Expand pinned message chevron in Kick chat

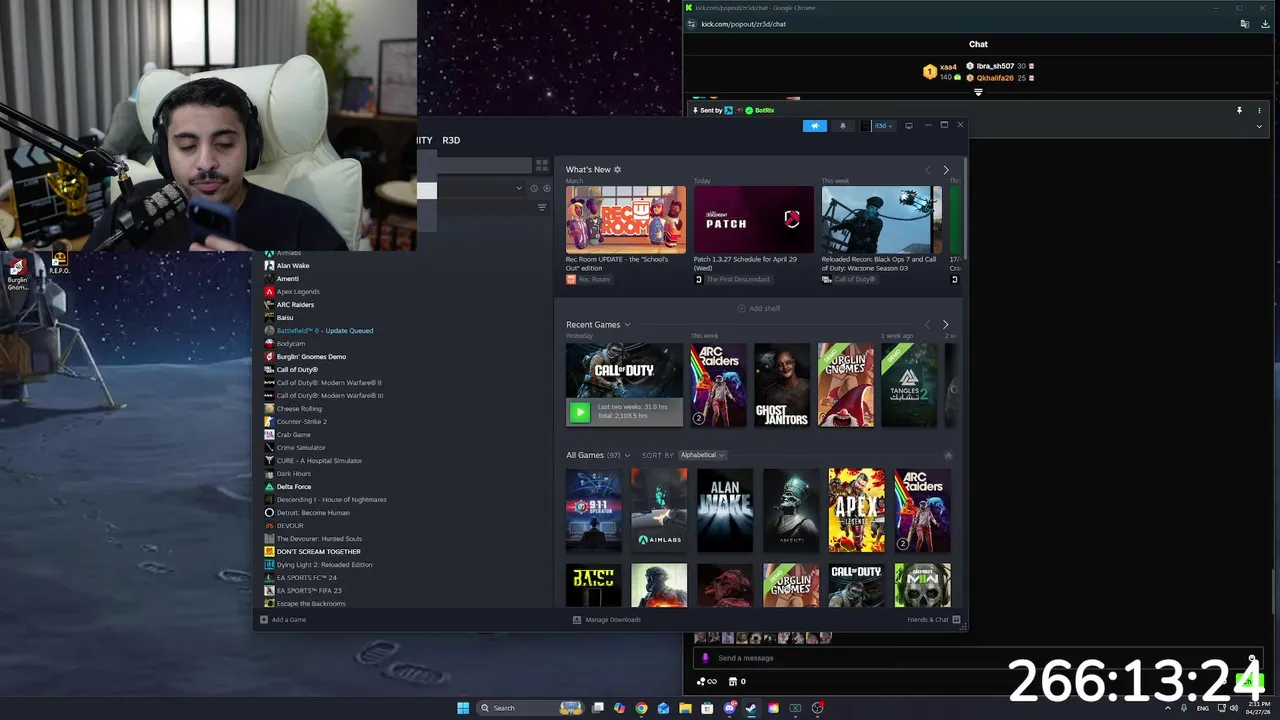pyautogui.click(x=1259, y=126)
